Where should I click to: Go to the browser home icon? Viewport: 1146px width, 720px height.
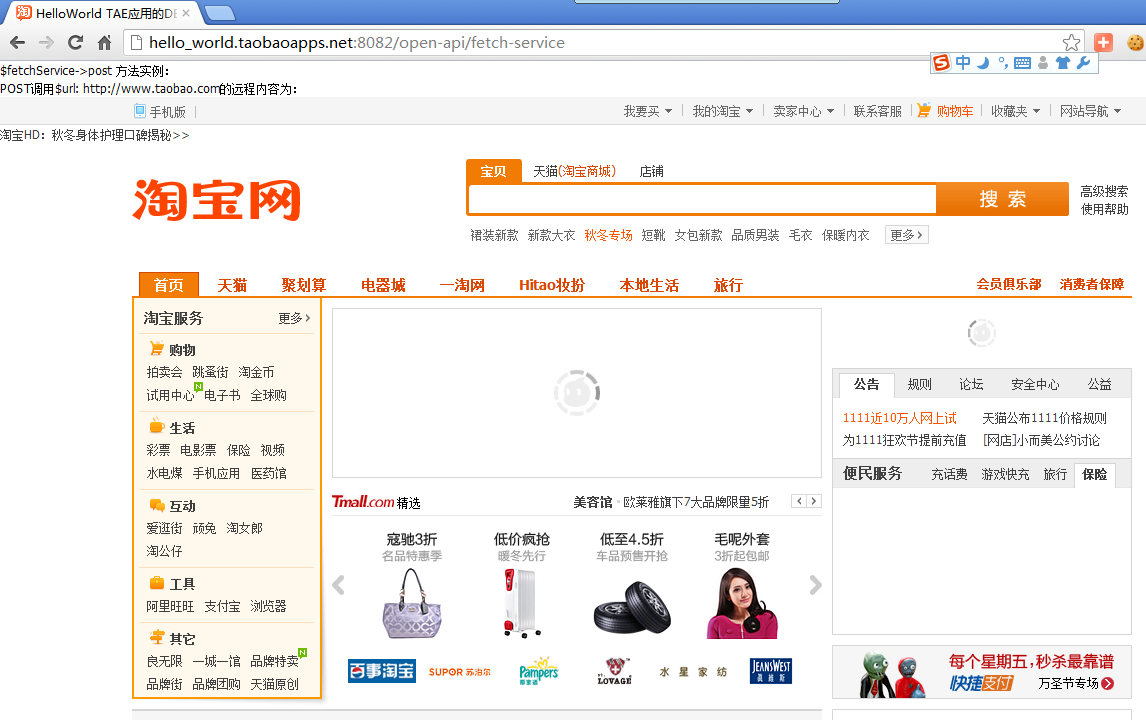click(105, 42)
